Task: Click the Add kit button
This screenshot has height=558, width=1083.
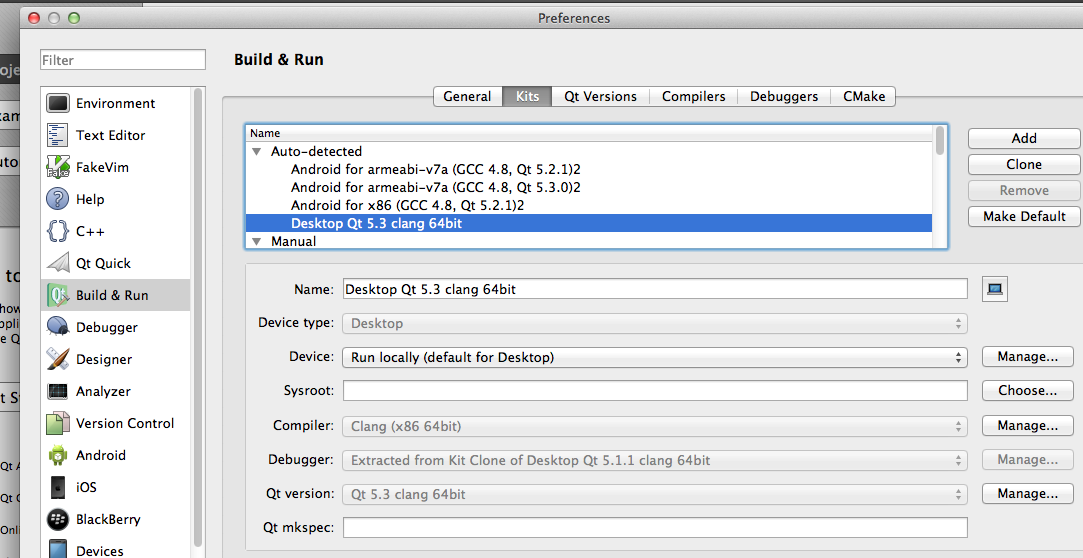Action: (1024, 138)
